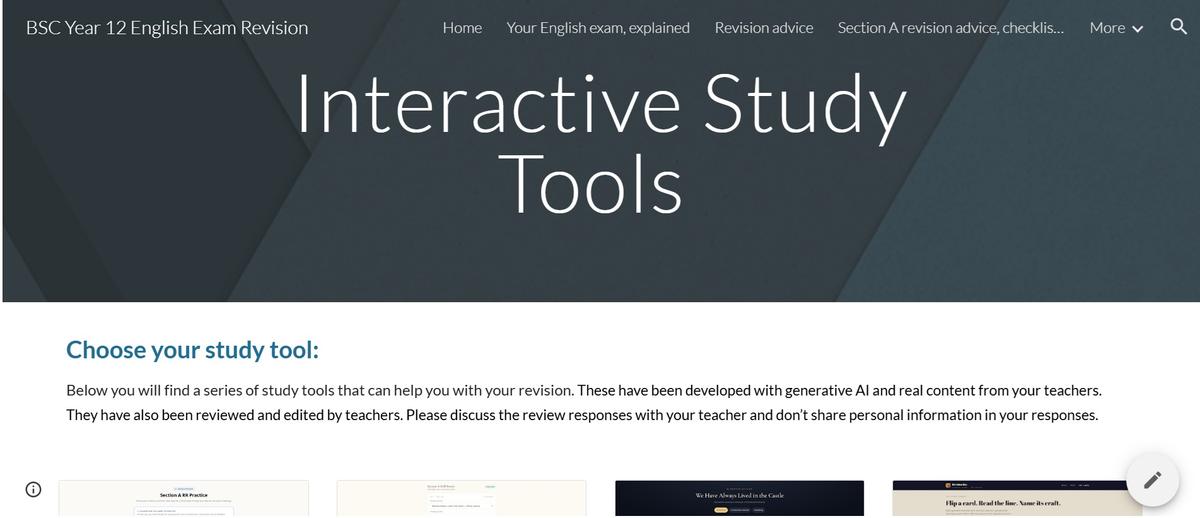Click the Interactive Study Tools banner title
The height and width of the screenshot is (518, 1200).
tap(600, 145)
